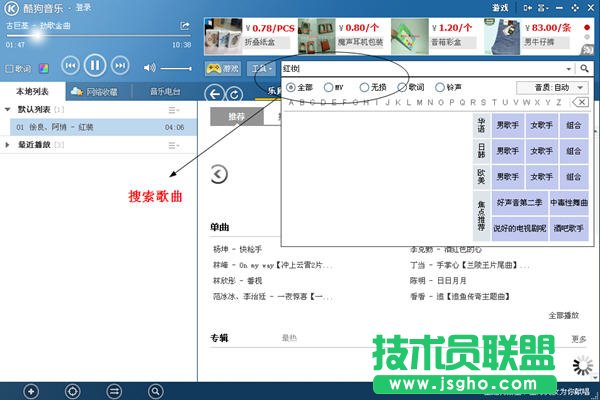Select the song row 徐良、阿悄 - 红装

tap(104, 127)
